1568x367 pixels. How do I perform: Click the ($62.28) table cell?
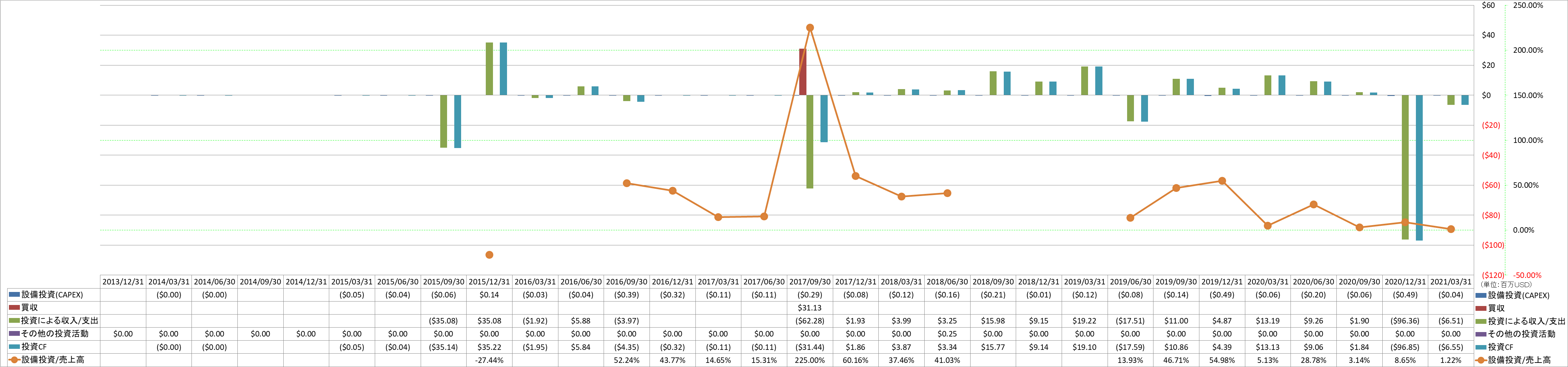click(810, 321)
